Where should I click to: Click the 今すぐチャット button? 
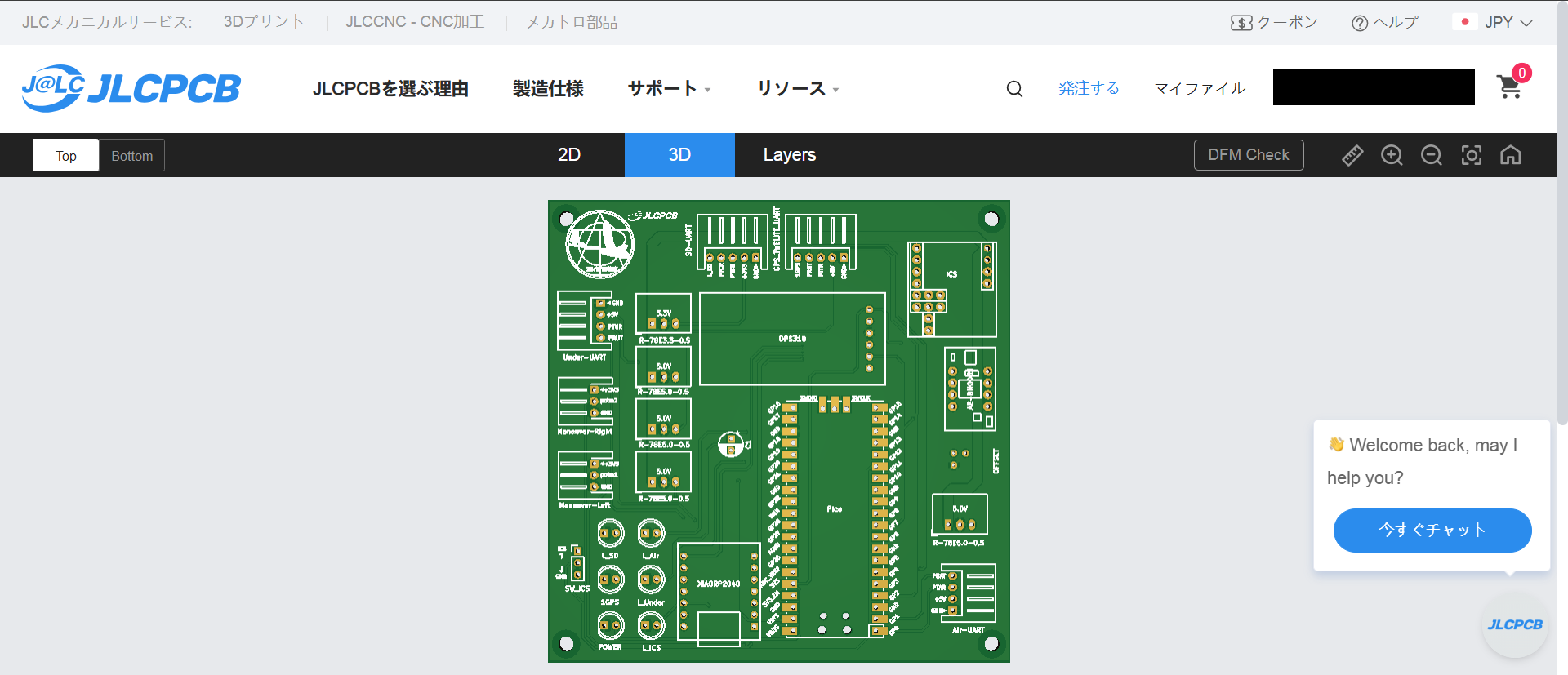(1432, 531)
